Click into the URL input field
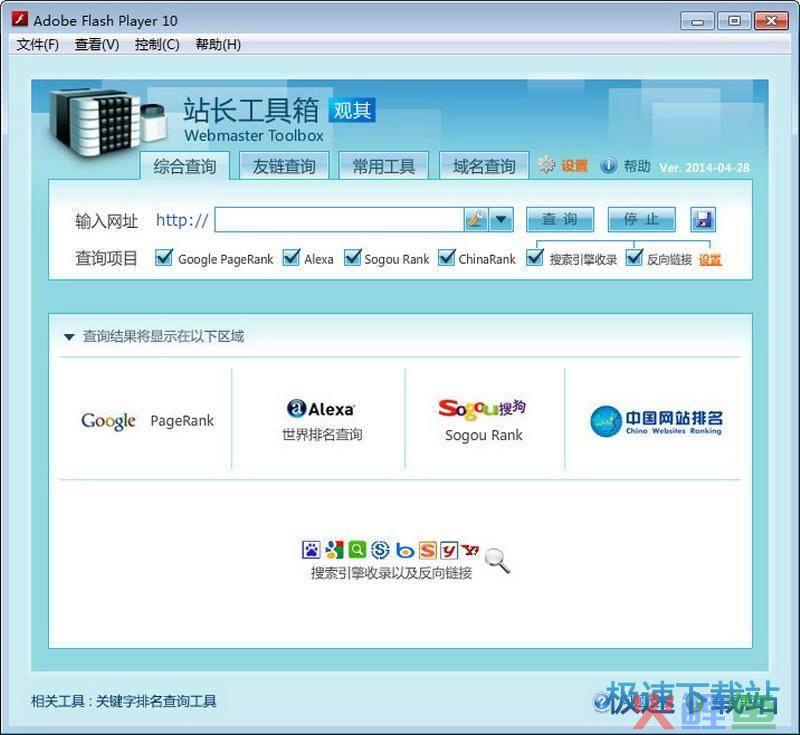The image size is (800, 735). pyautogui.click(x=339, y=220)
